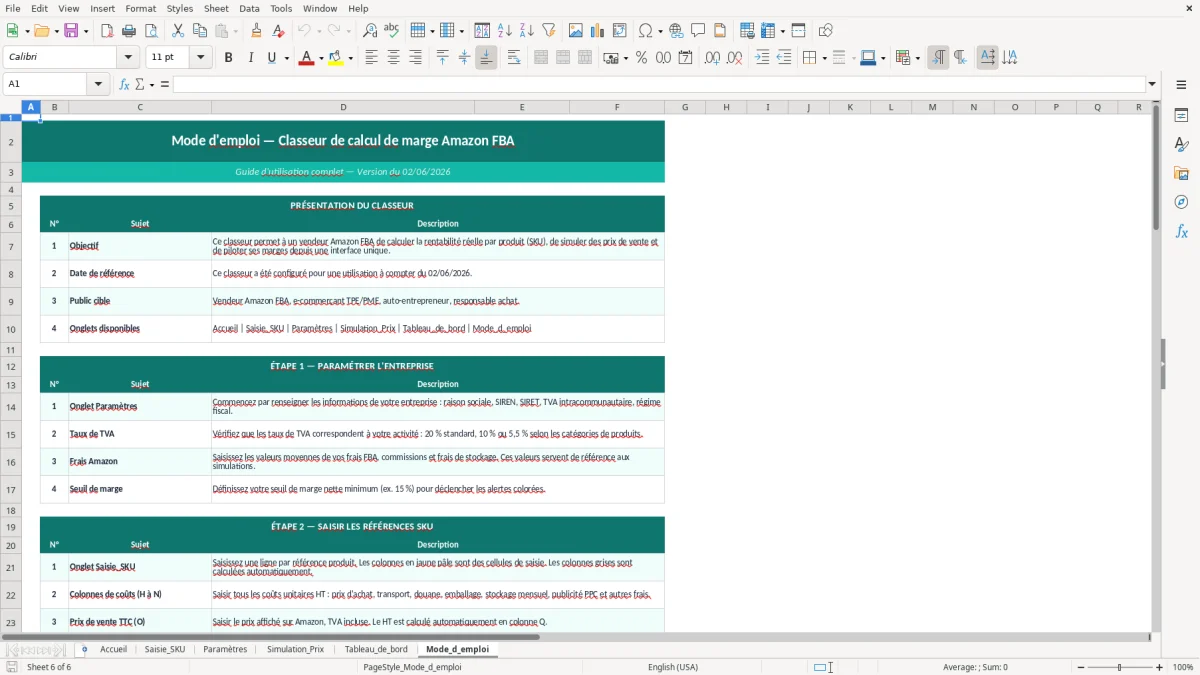Add a decimal place

[712, 58]
